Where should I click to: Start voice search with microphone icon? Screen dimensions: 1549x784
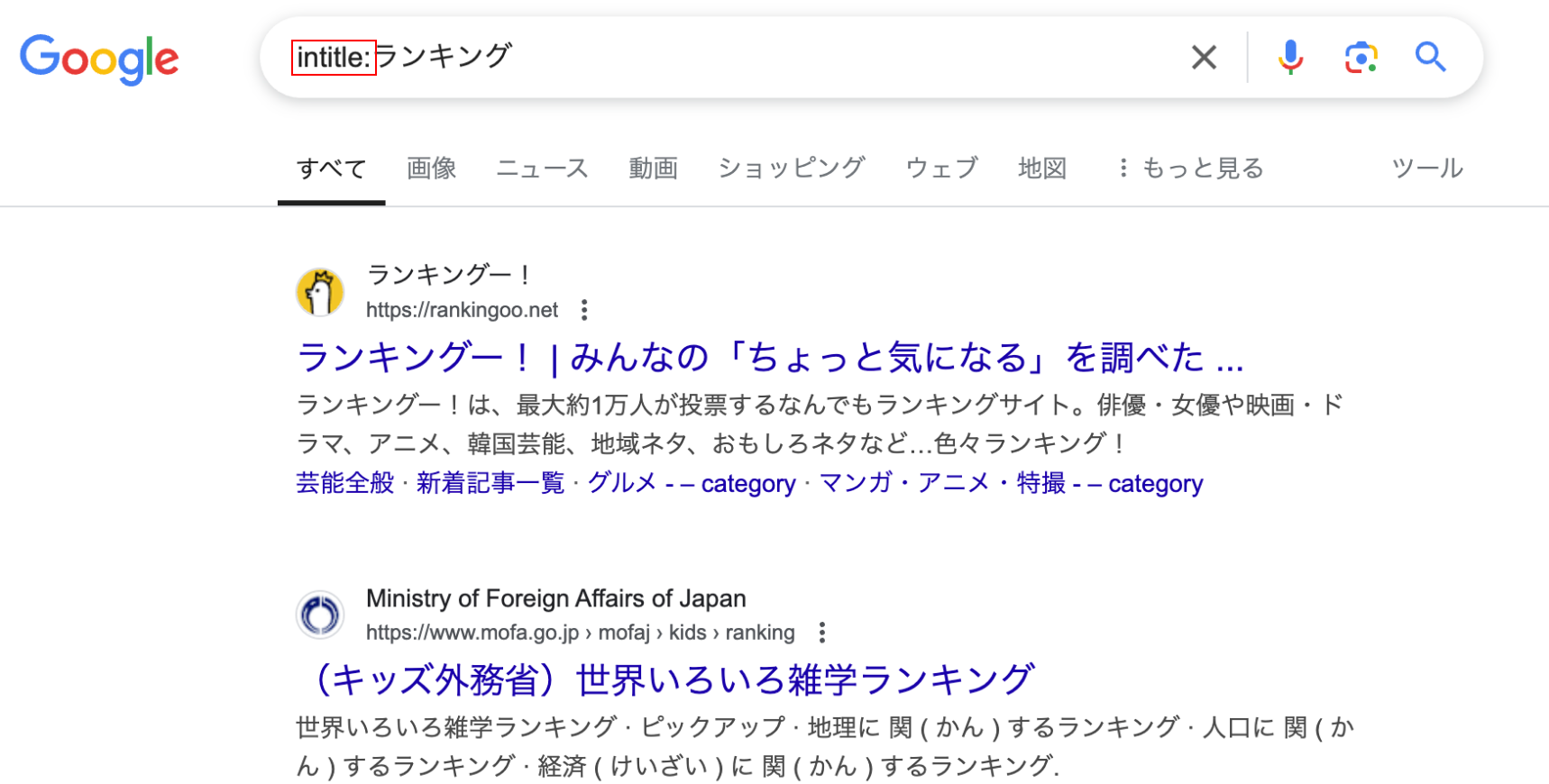pos(1290,58)
